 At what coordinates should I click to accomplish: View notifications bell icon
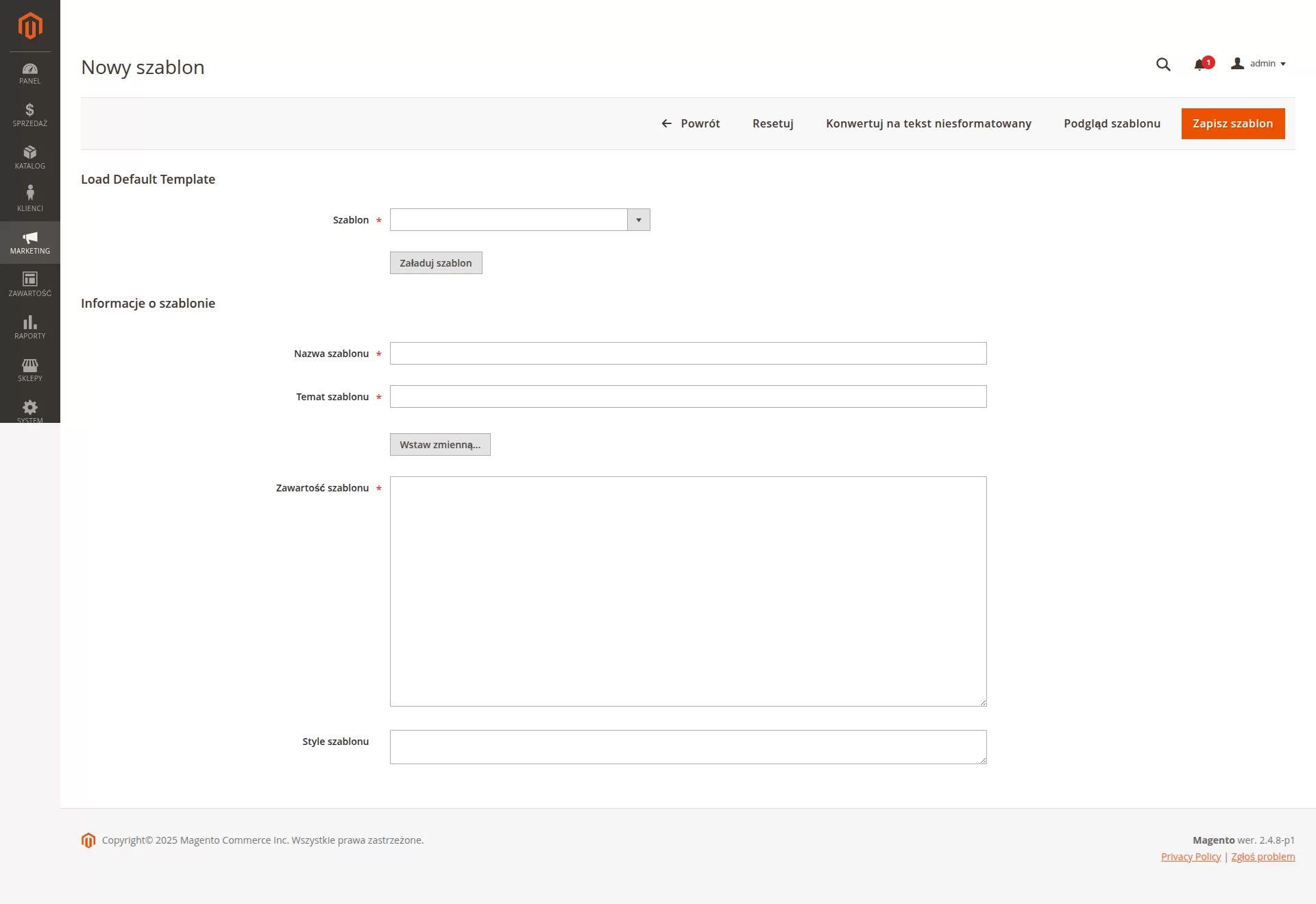1199,64
